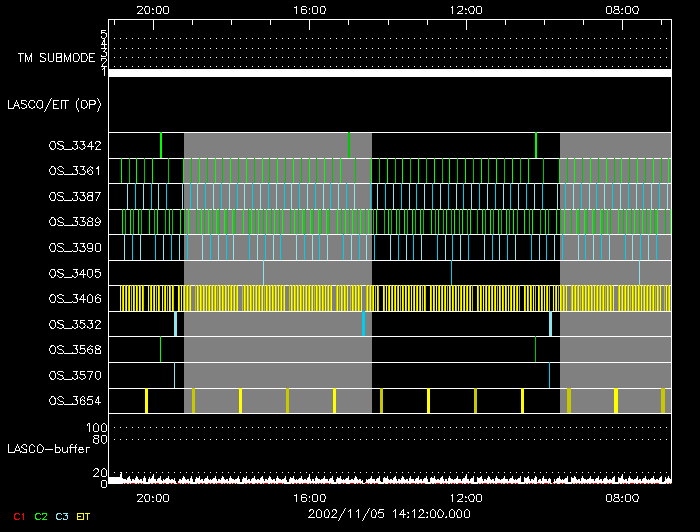Click the 16:00 tick label on top axis
700x532 pixels.
pyautogui.click(x=310, y=9)
